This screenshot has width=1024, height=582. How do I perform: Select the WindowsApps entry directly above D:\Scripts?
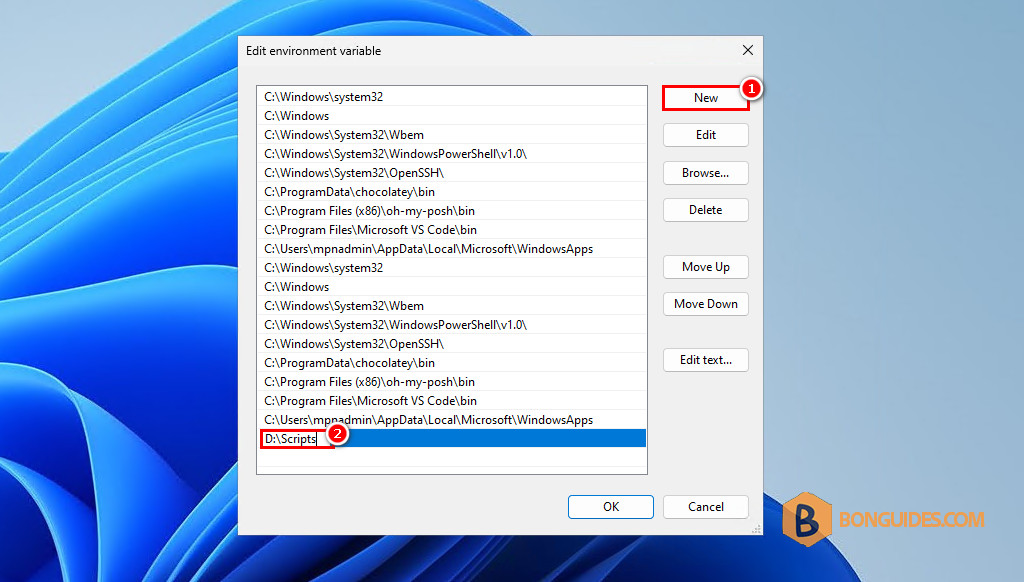click(x=452, y=419)
